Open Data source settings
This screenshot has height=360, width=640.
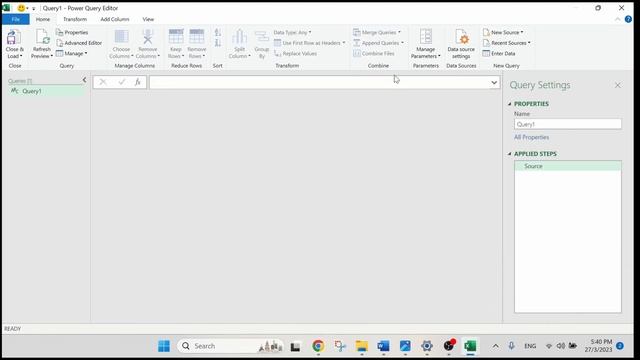[461, 44]
